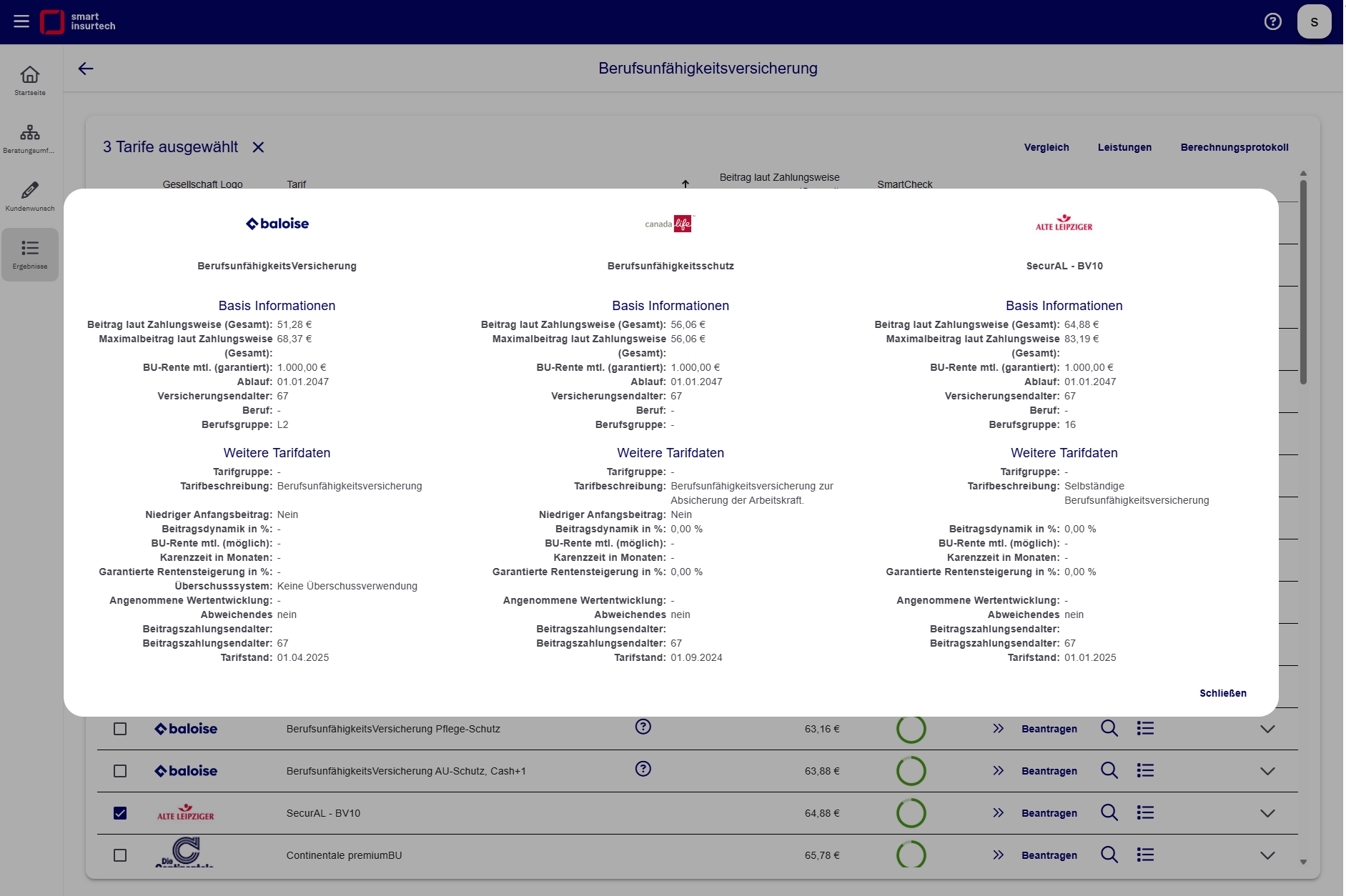Open info icon for baloise Pflege-Schutz tariff
Screen dimensions: 1346x896
tap(643, 727)
